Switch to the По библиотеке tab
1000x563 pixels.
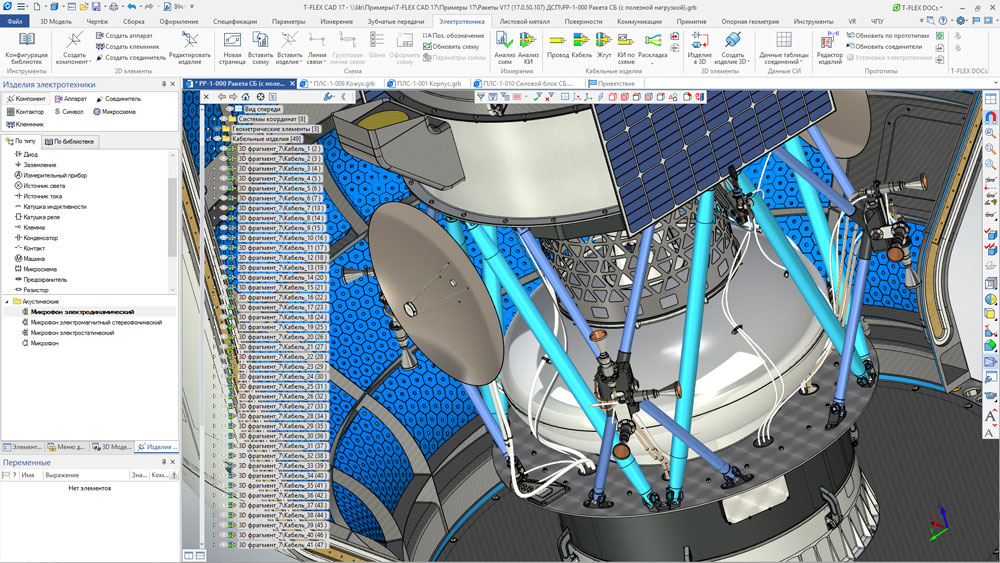(70, 142)
